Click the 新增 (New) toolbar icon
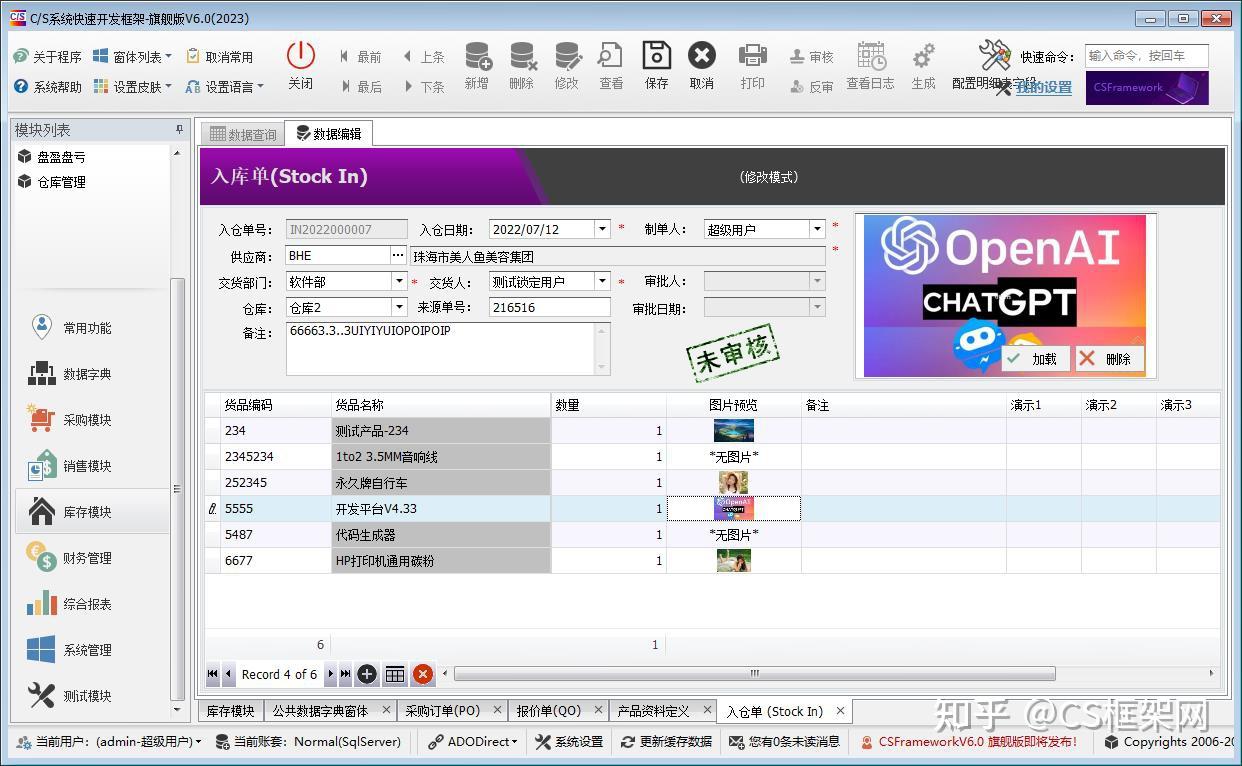 476,65
